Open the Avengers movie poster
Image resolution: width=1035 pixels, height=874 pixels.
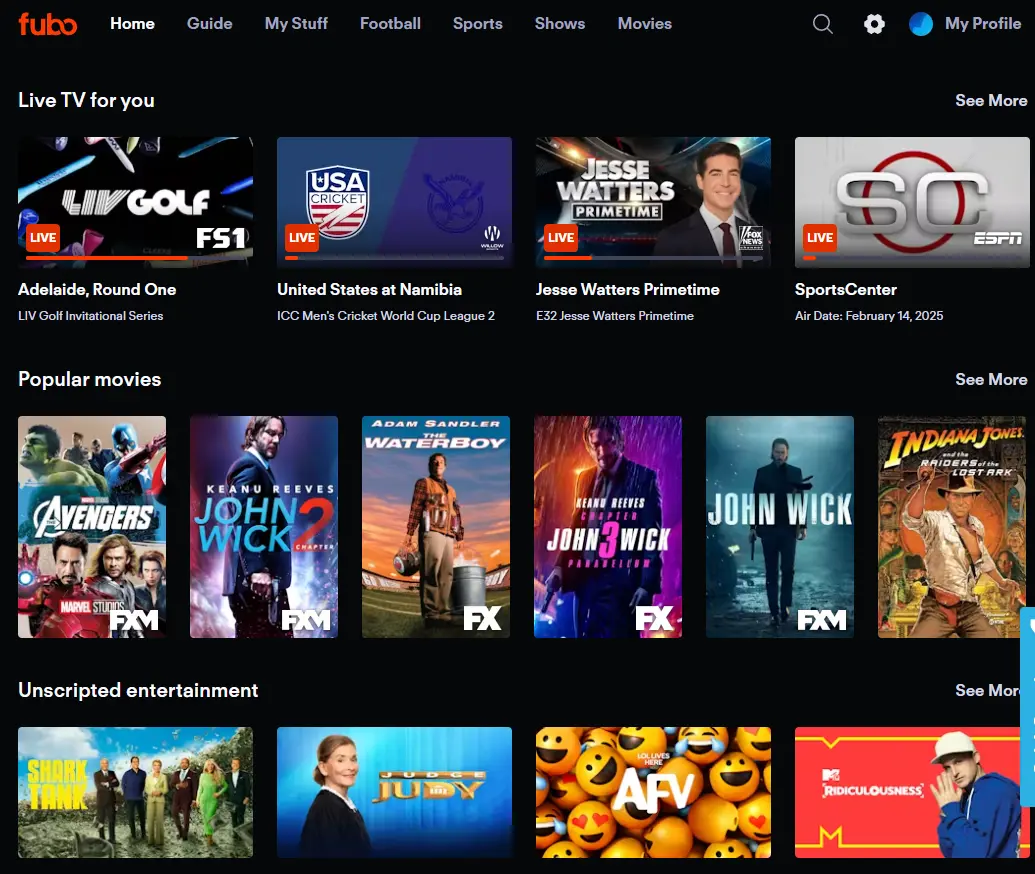(92, 527)
